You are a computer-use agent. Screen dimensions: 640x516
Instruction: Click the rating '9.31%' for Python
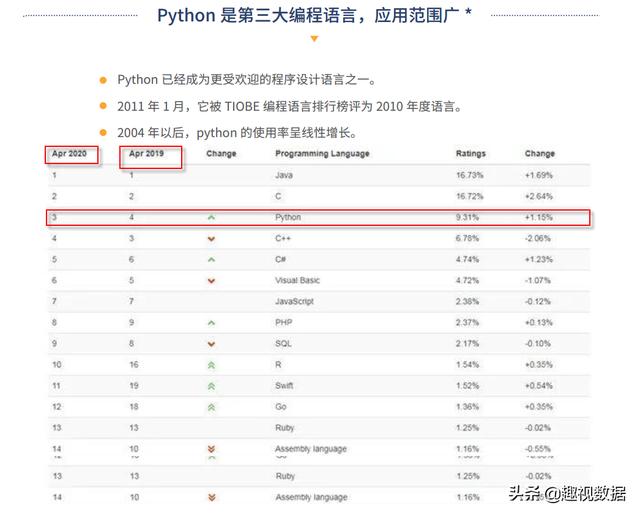(x=467, y=217)
